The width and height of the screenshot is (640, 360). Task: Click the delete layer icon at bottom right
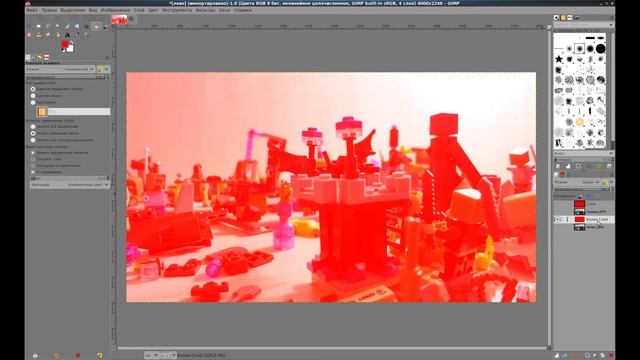611,356
